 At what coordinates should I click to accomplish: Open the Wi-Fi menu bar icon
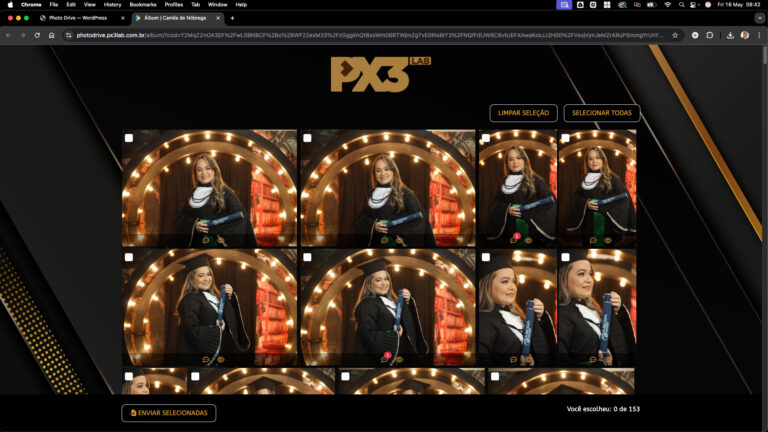[x=667, y=4]
